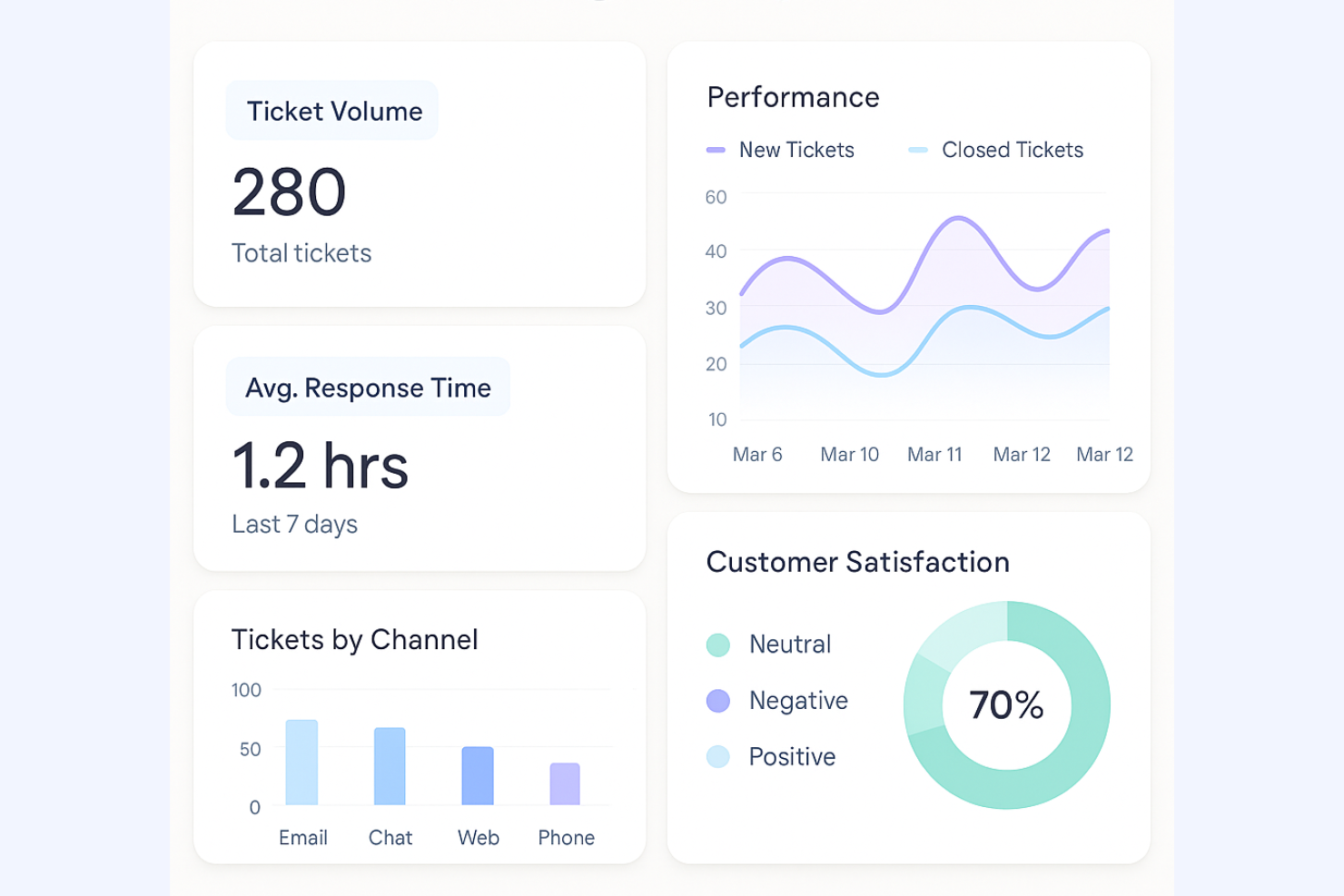Click the Mar 10 date label
The height and width of the screenshot is (896, 1344).
pos(850,455)
